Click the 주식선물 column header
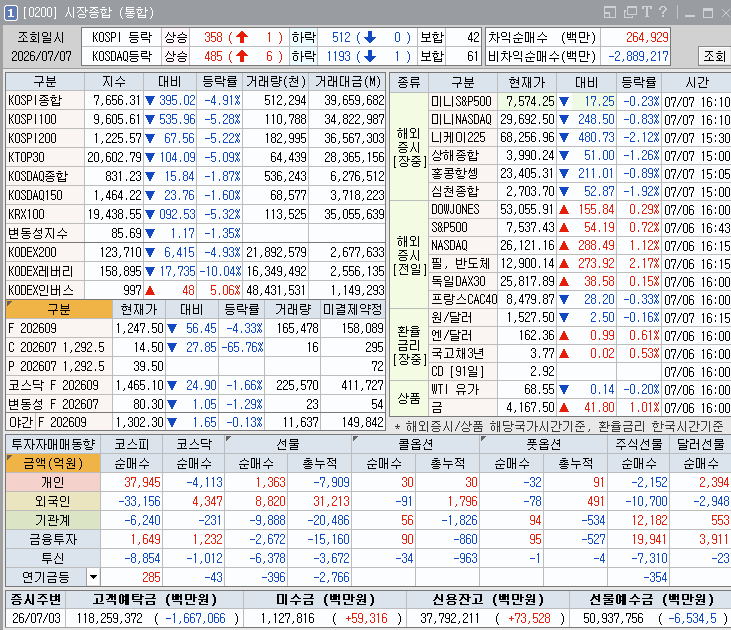The image size is (731, 630). coord(639,444)
